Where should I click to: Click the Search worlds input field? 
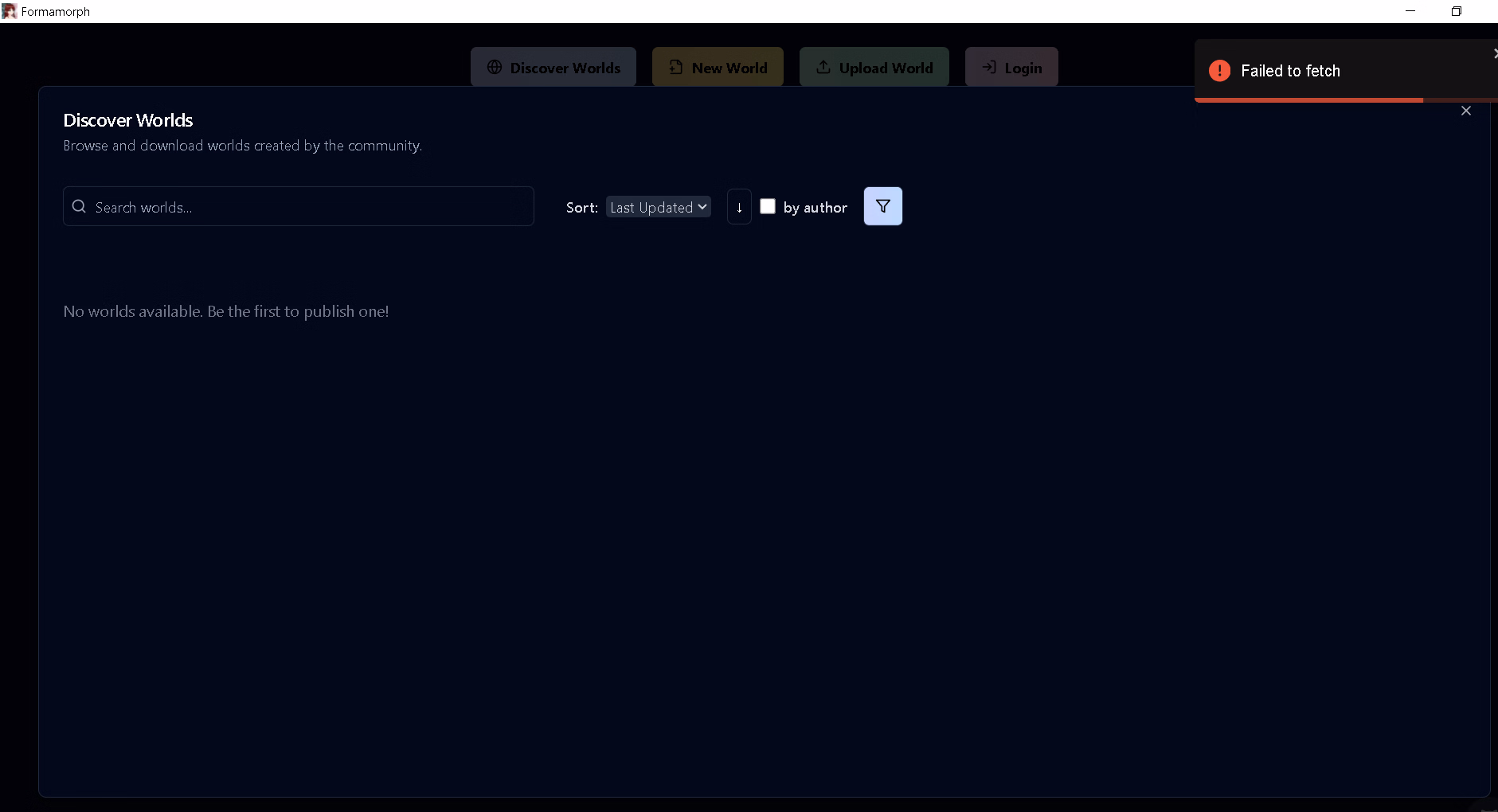(299, 207)
